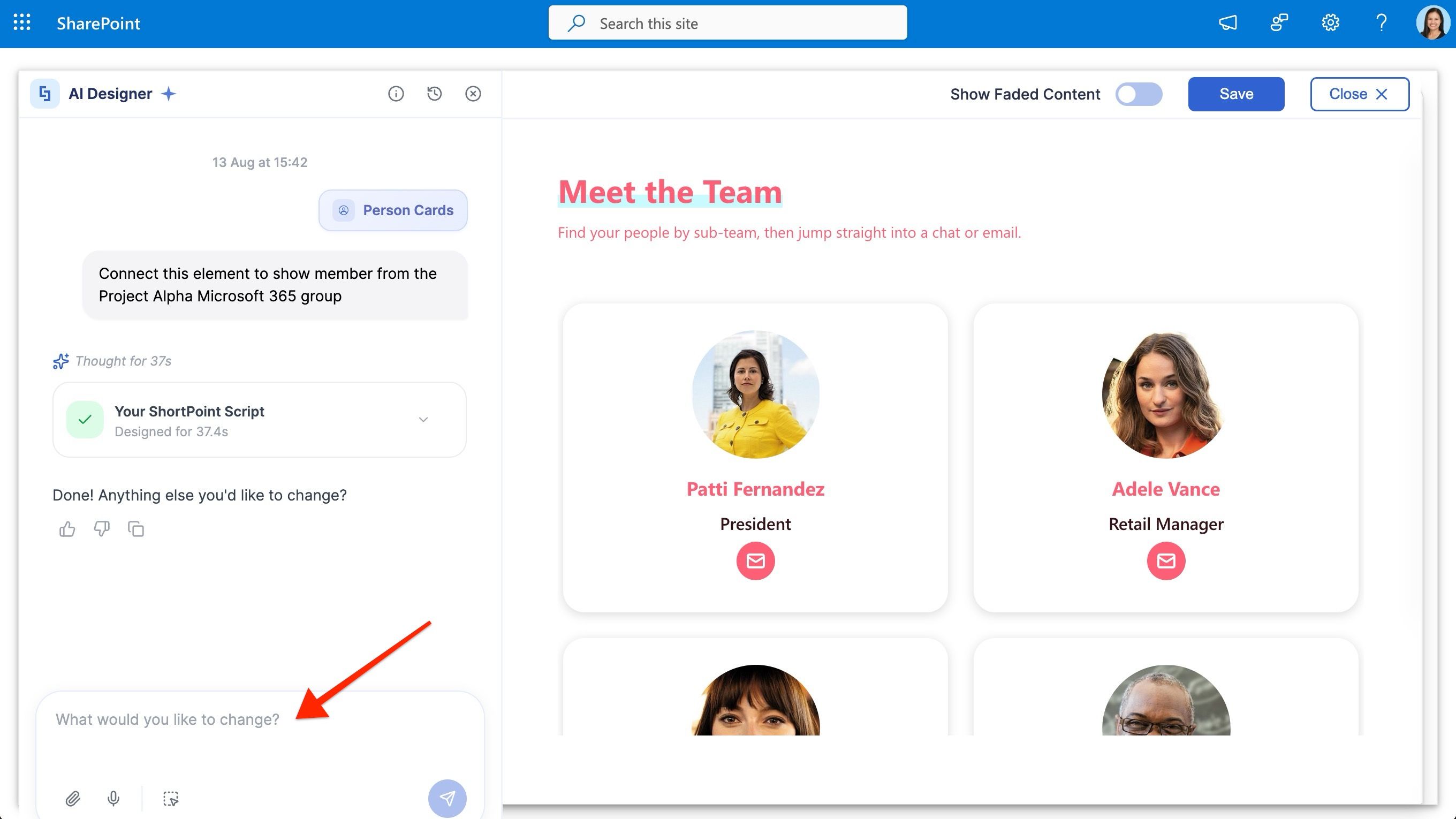Image resolution: width=1456 pixels, height=819 pixels.
Task: Open AI Designer info icon
Action: pyautogui.click(x=396, y=93)
